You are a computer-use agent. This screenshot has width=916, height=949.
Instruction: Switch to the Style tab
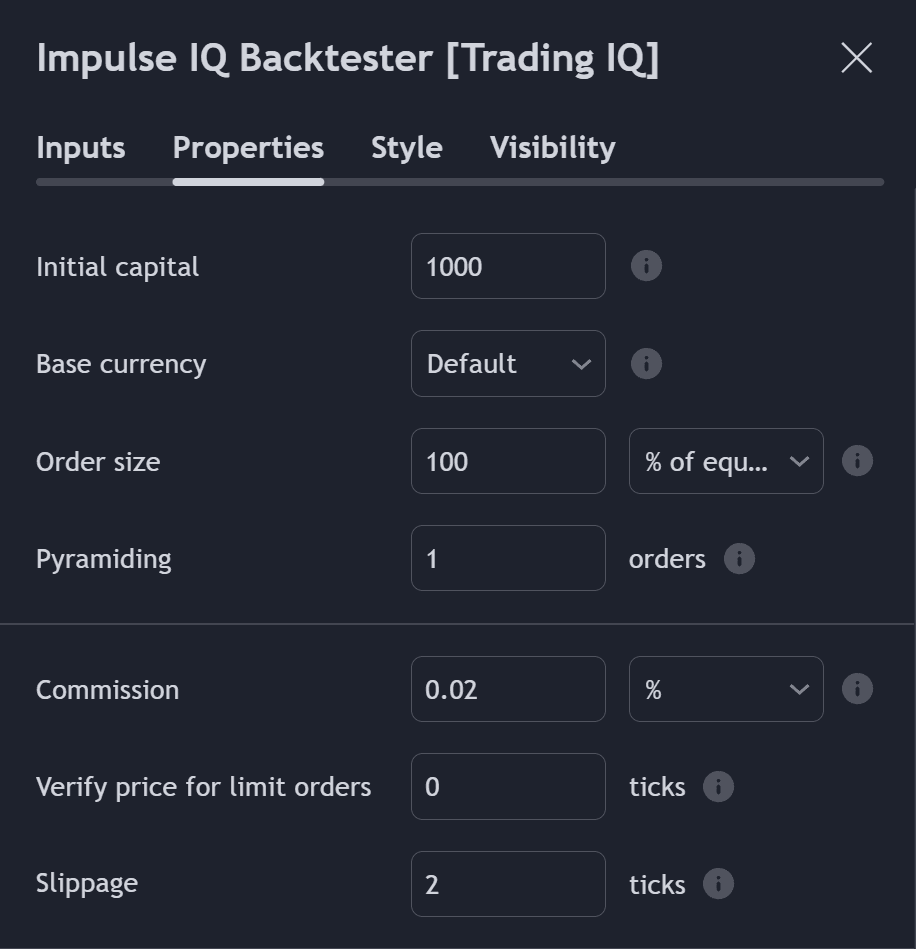pyautogui.click(x=406, y=147)
